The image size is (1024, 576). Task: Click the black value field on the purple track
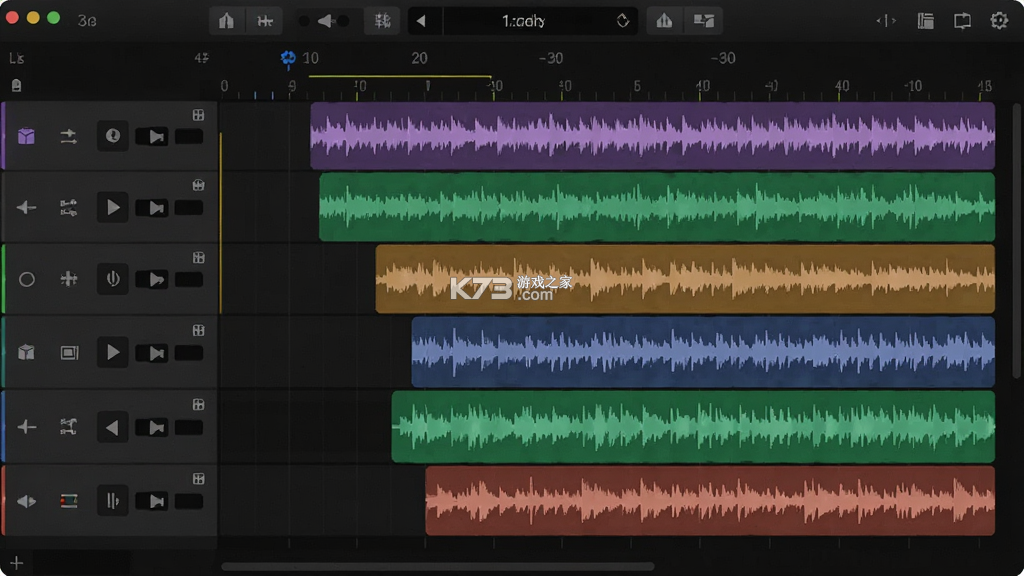[189, 136]
